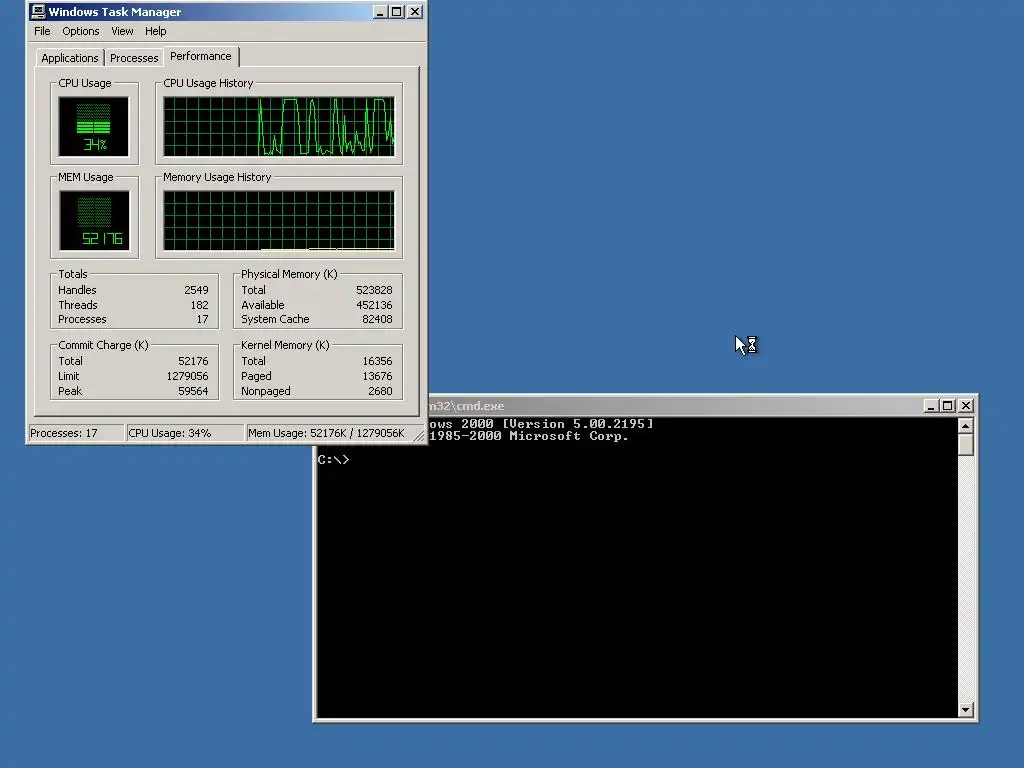Click status bar entry CPU Usage: 34%

(x=184, y=433)
